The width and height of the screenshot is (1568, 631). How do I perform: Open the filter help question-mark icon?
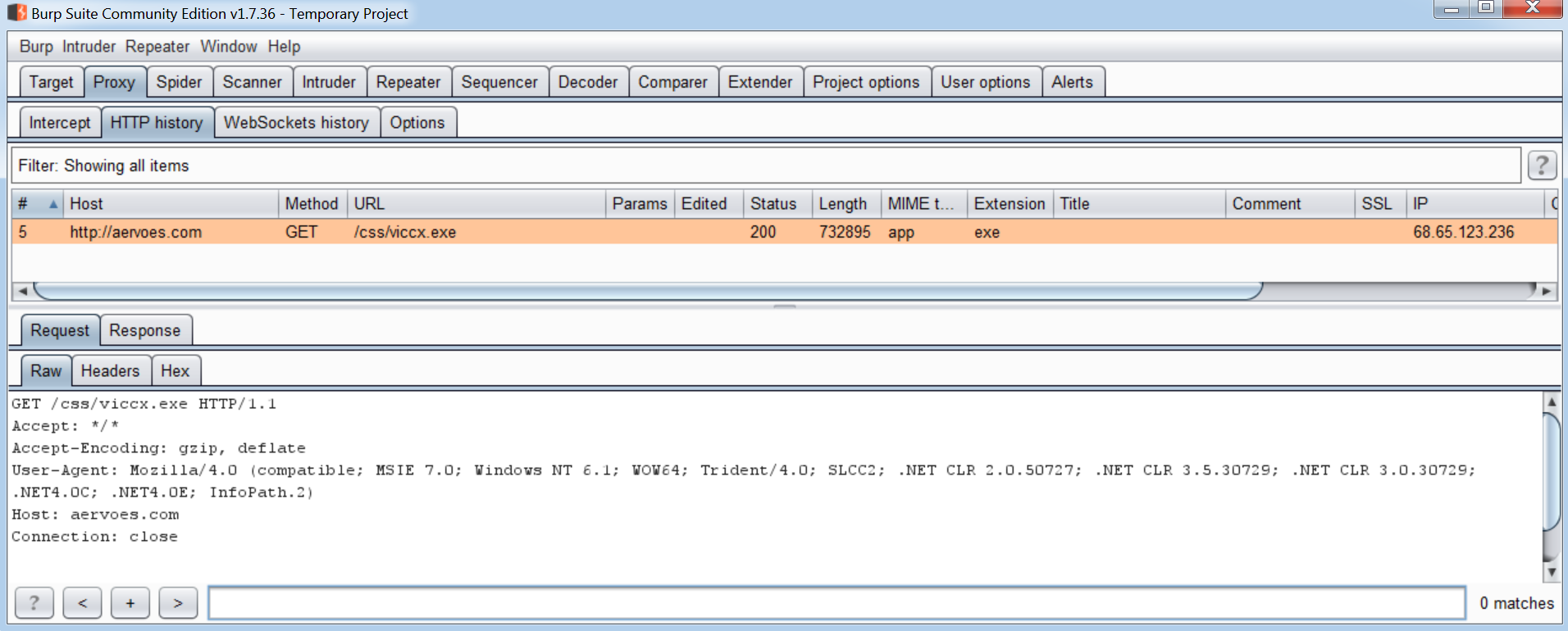tap(1542, 166)
